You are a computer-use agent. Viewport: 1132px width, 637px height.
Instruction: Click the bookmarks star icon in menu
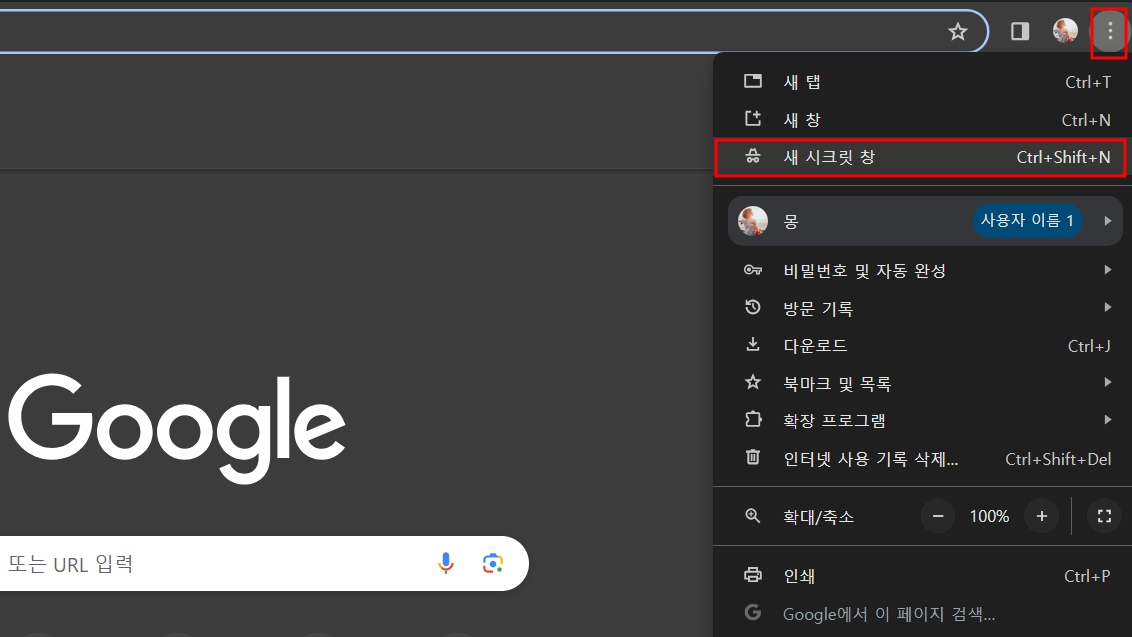(x=753, y=382)
